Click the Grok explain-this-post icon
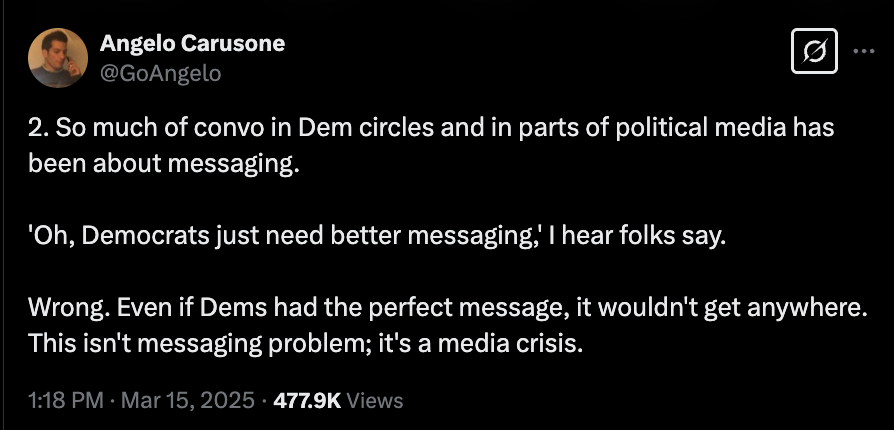The width and height of the screenshot is (894, 430). (x=814, y=51)
